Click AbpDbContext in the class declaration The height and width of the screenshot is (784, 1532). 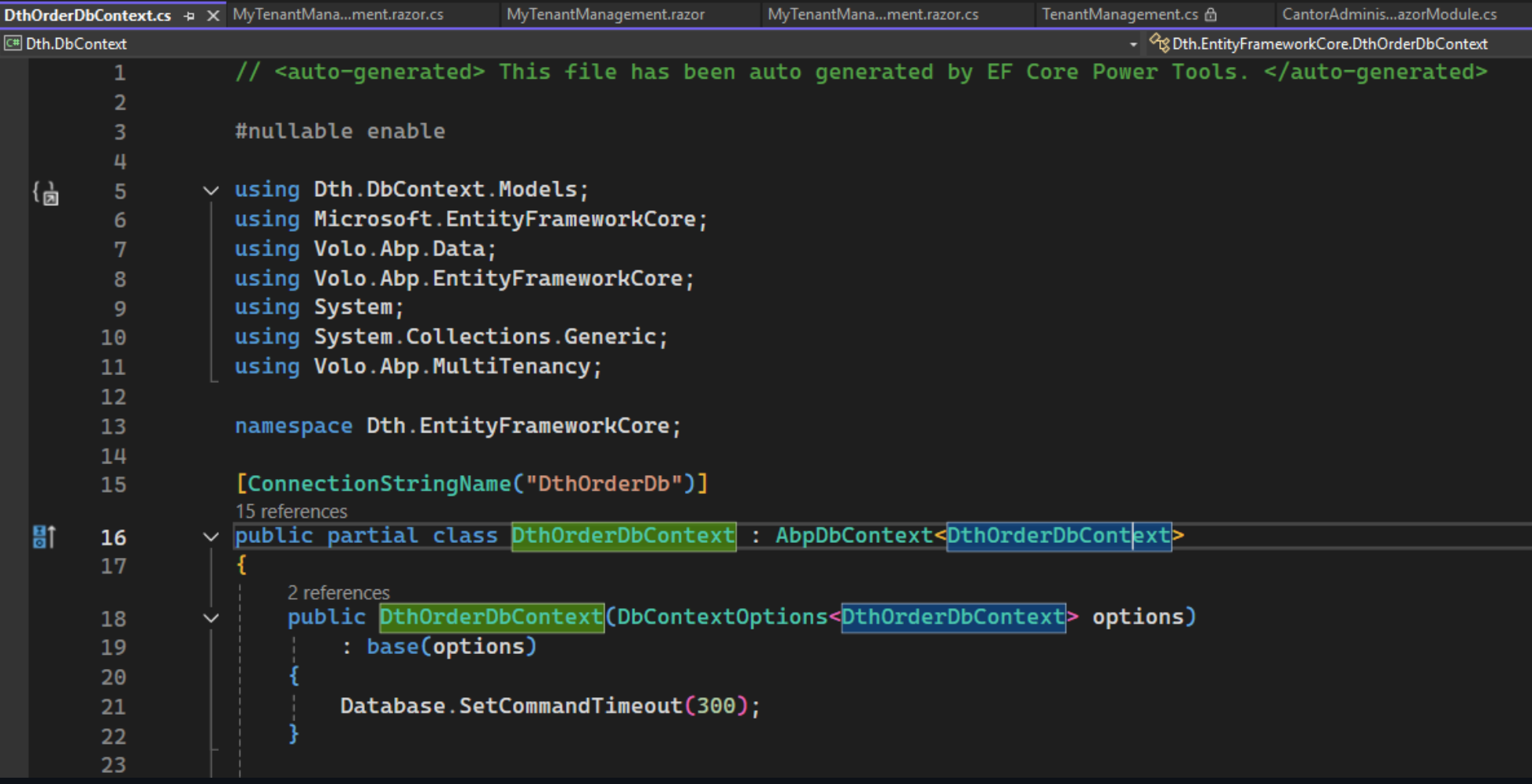853,536
